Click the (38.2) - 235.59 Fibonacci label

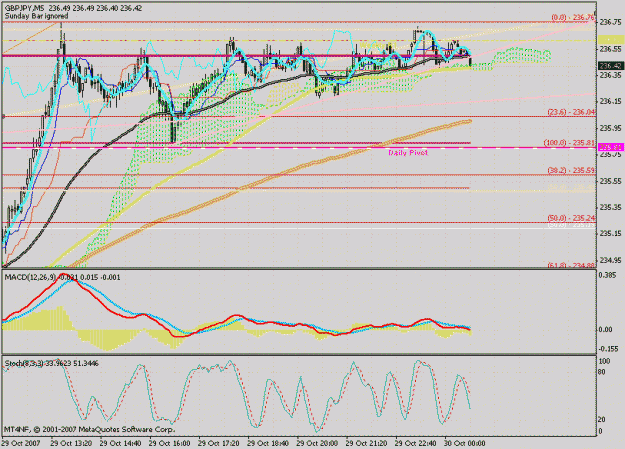572,171
